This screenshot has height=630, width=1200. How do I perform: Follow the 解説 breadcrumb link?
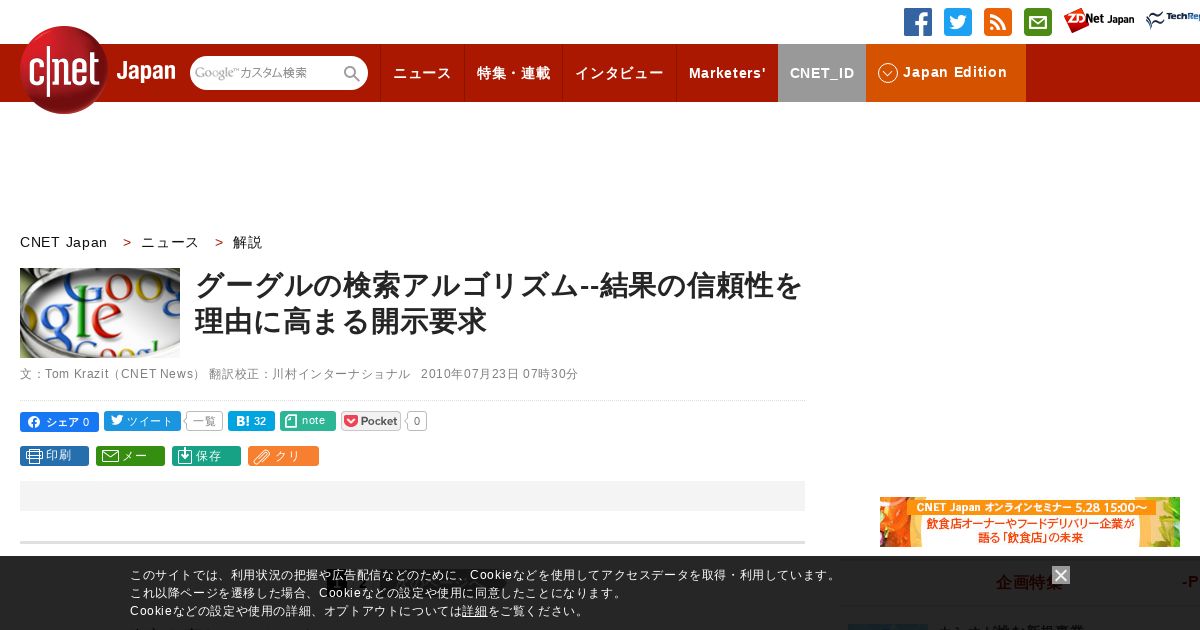coord(247,242)
